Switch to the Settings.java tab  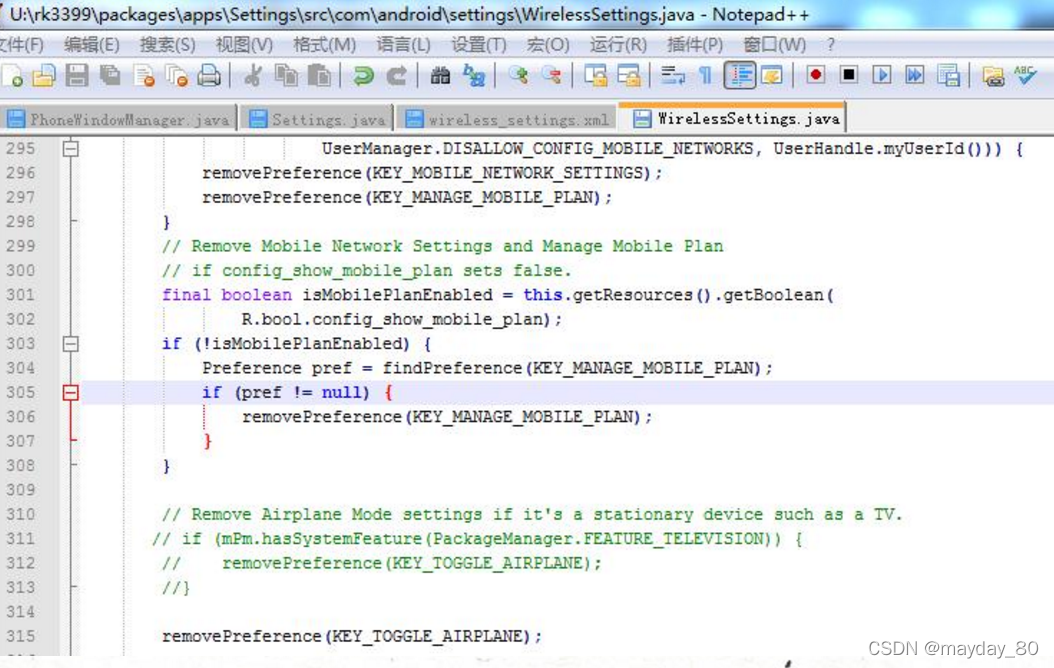[x=317, y=120]
